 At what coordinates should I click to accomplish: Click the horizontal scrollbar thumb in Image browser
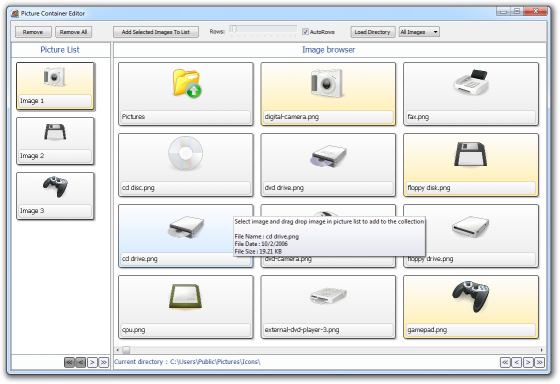(126, 350)
